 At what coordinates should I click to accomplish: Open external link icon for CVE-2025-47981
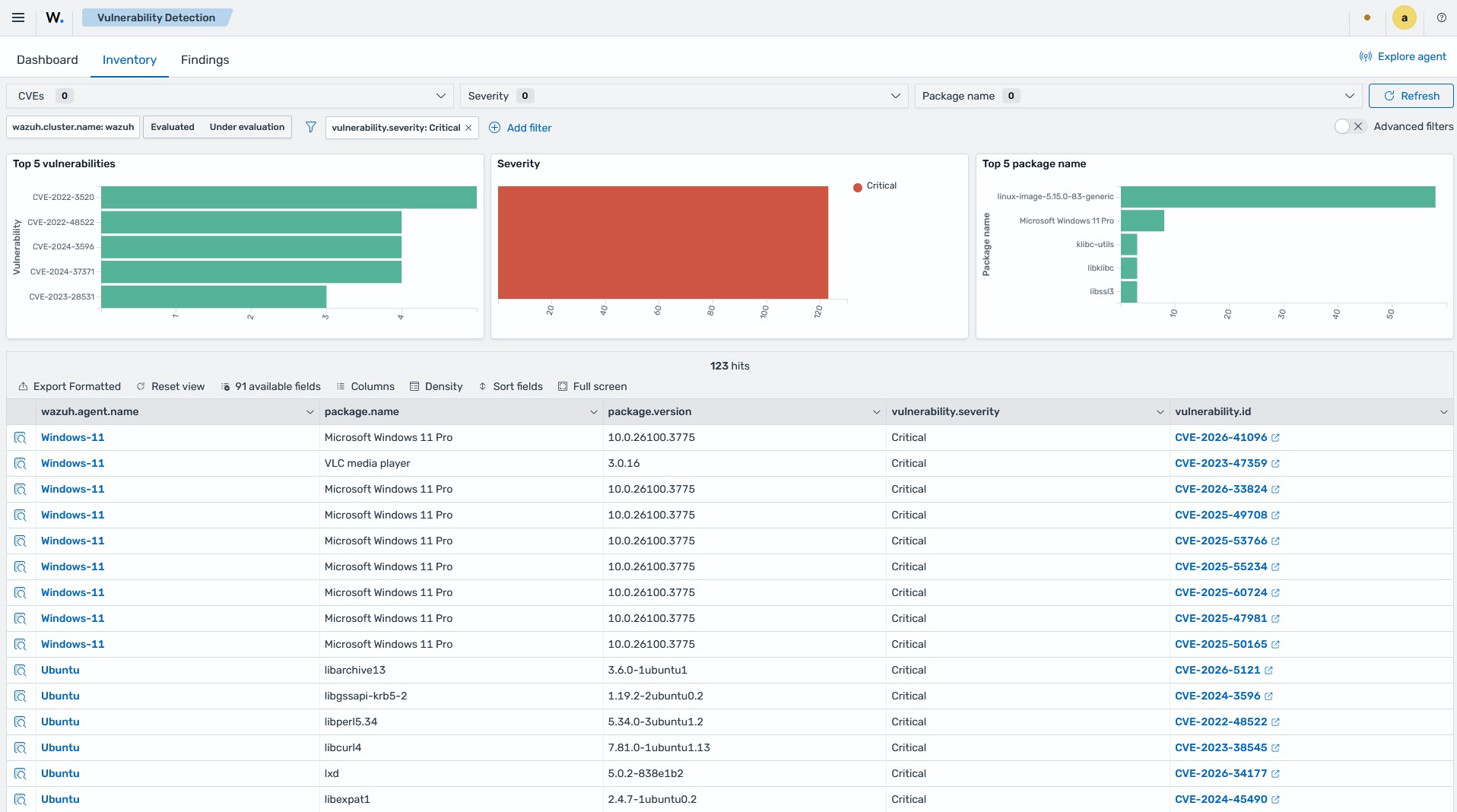point(1275,619)
